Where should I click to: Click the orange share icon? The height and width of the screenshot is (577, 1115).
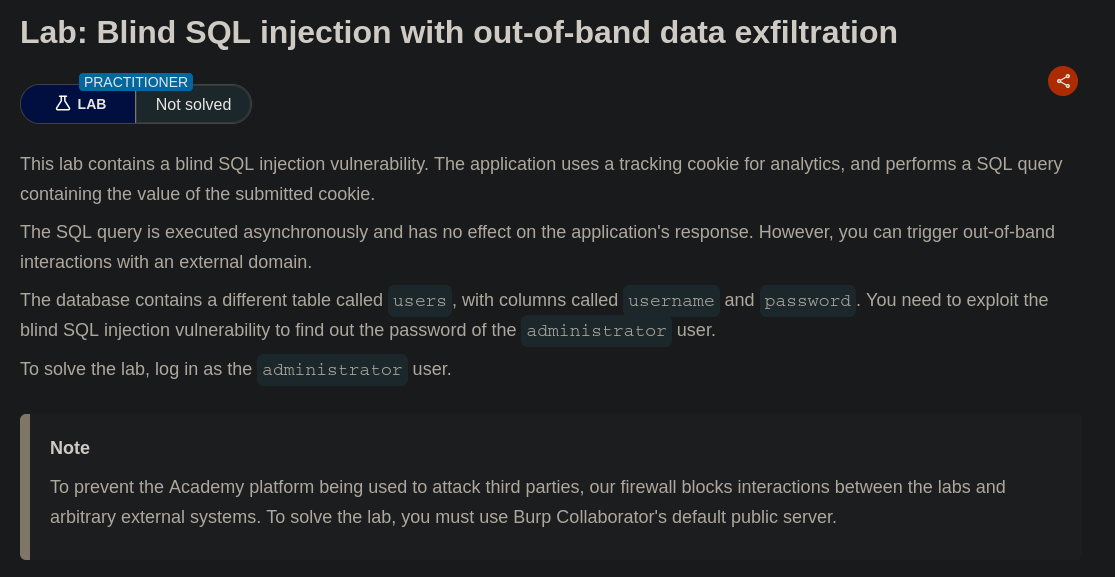point(1062,81)
